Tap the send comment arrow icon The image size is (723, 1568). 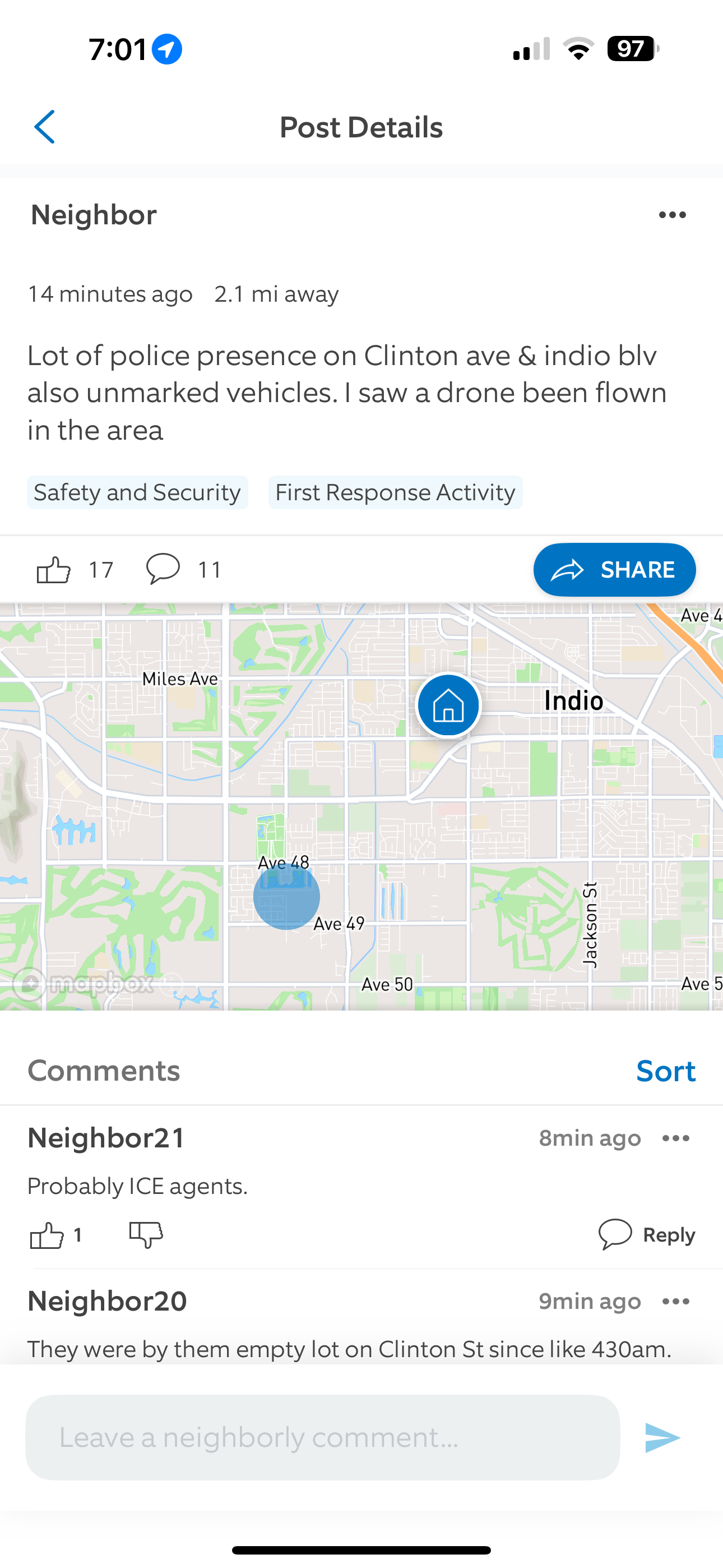(662, 1438)
